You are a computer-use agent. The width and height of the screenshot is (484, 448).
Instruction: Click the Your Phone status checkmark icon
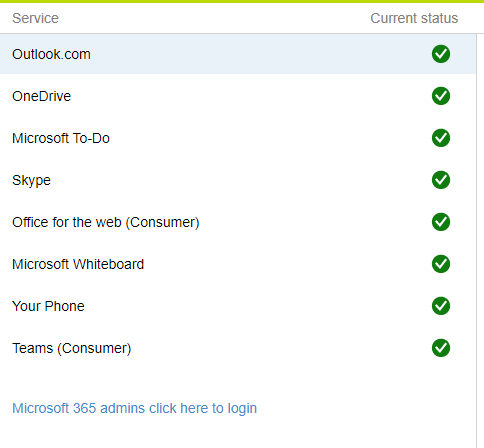click(x=441, y=306)
